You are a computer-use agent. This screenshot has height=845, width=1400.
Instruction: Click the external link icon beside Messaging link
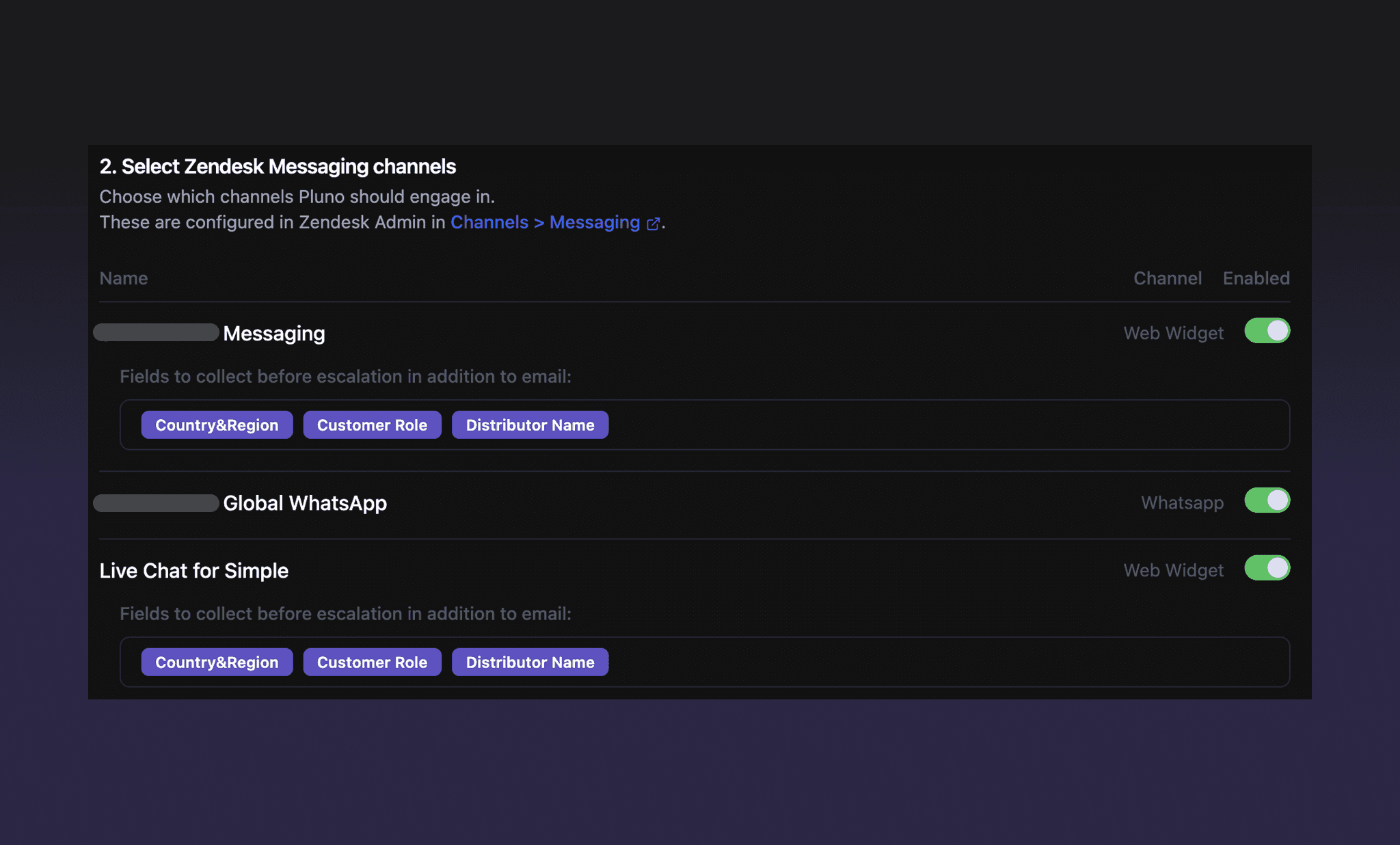coord(653,223)
